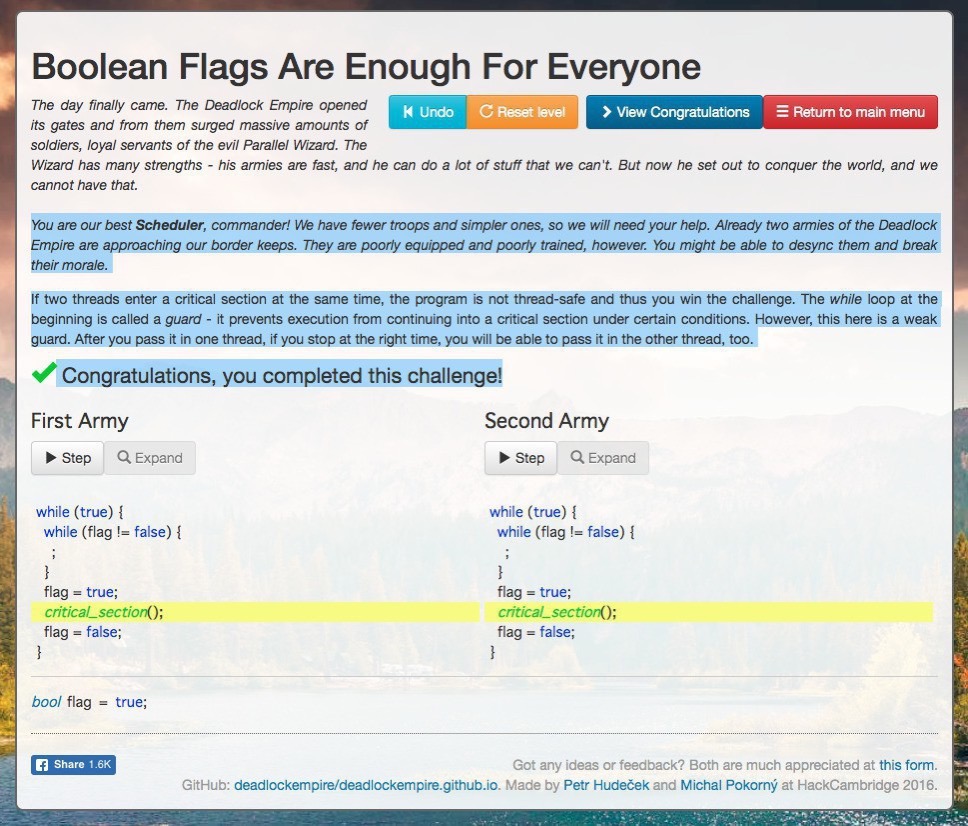Click the Undo button

pyautogui.click(x=428, y=112)
